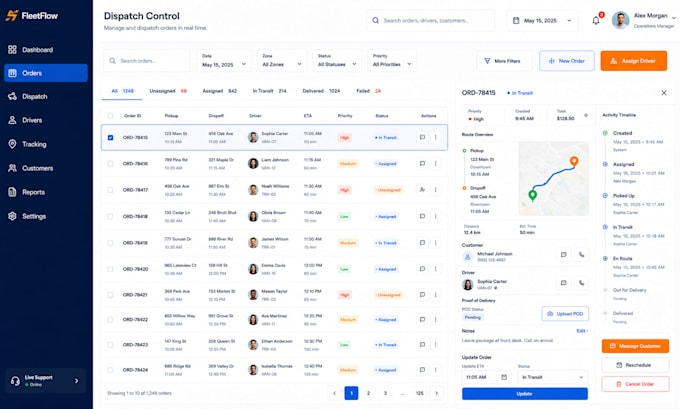Go to previous page arrow
Screen dimensions: 680x409
click(334, 393)
